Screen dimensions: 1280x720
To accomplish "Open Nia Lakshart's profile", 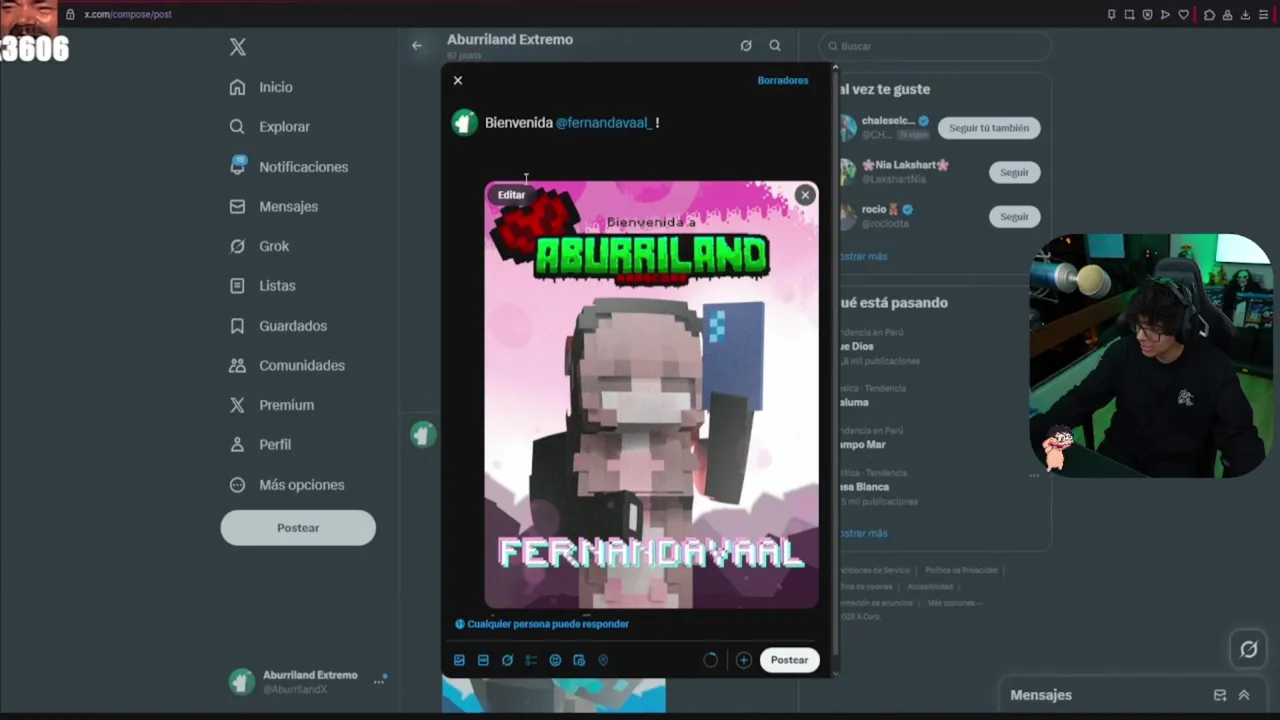I will pos(904,165).
